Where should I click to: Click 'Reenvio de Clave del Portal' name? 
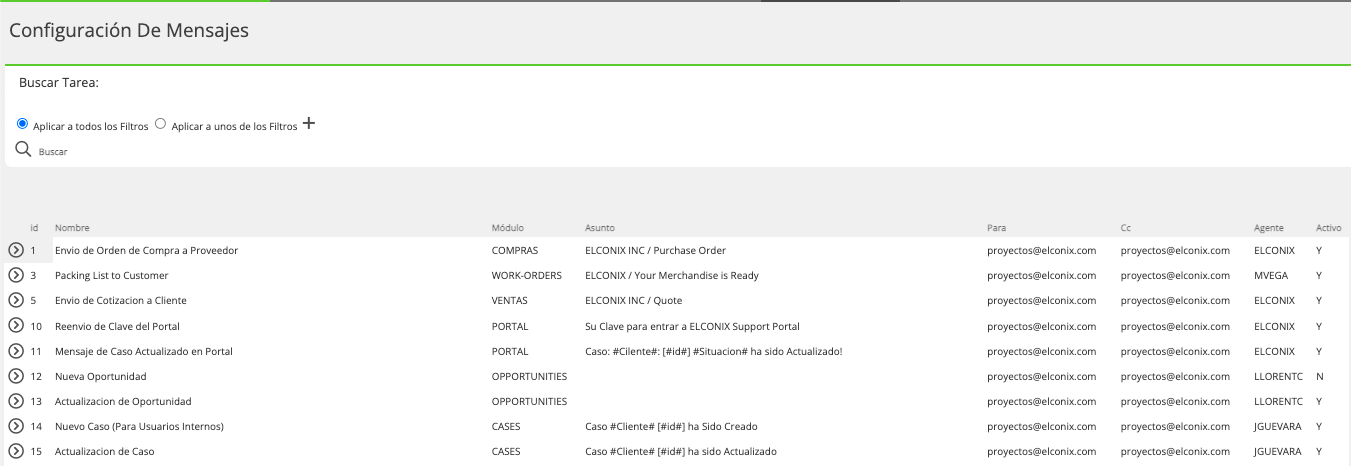(117, 326)
